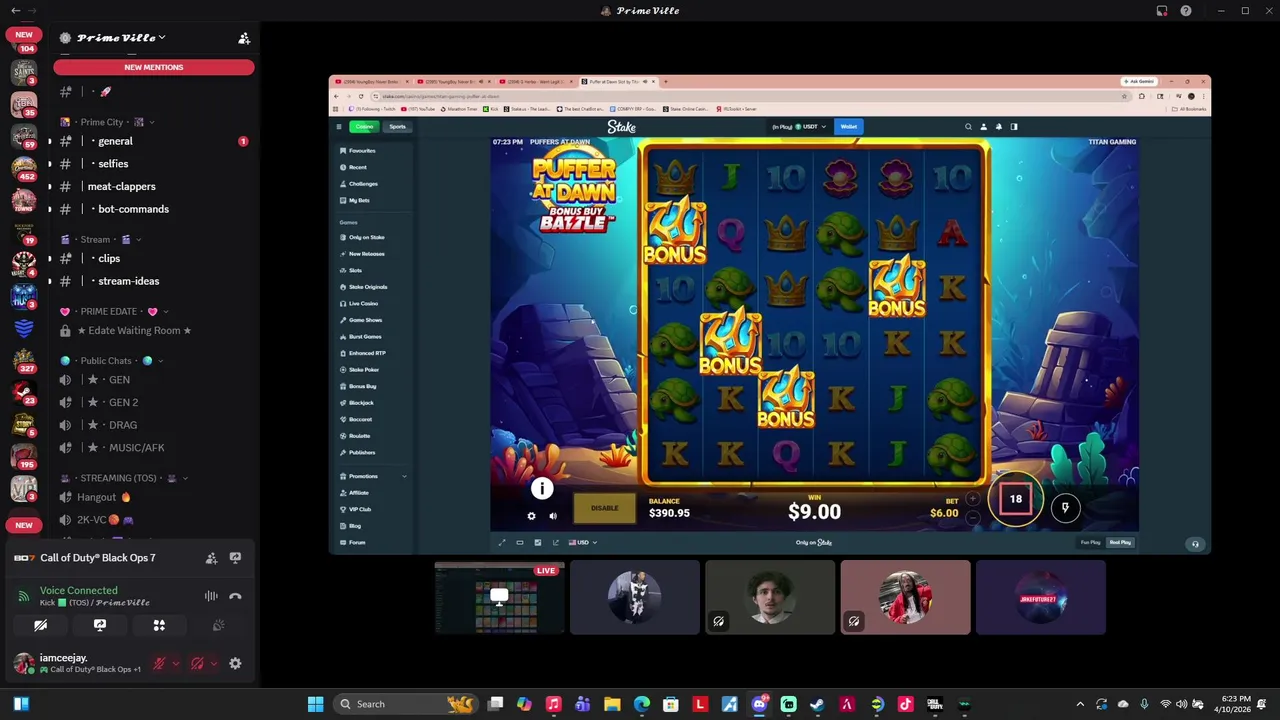The image size is (1280, 720).
Task: Click the DISABLE button in slot game
Action: 604,508
